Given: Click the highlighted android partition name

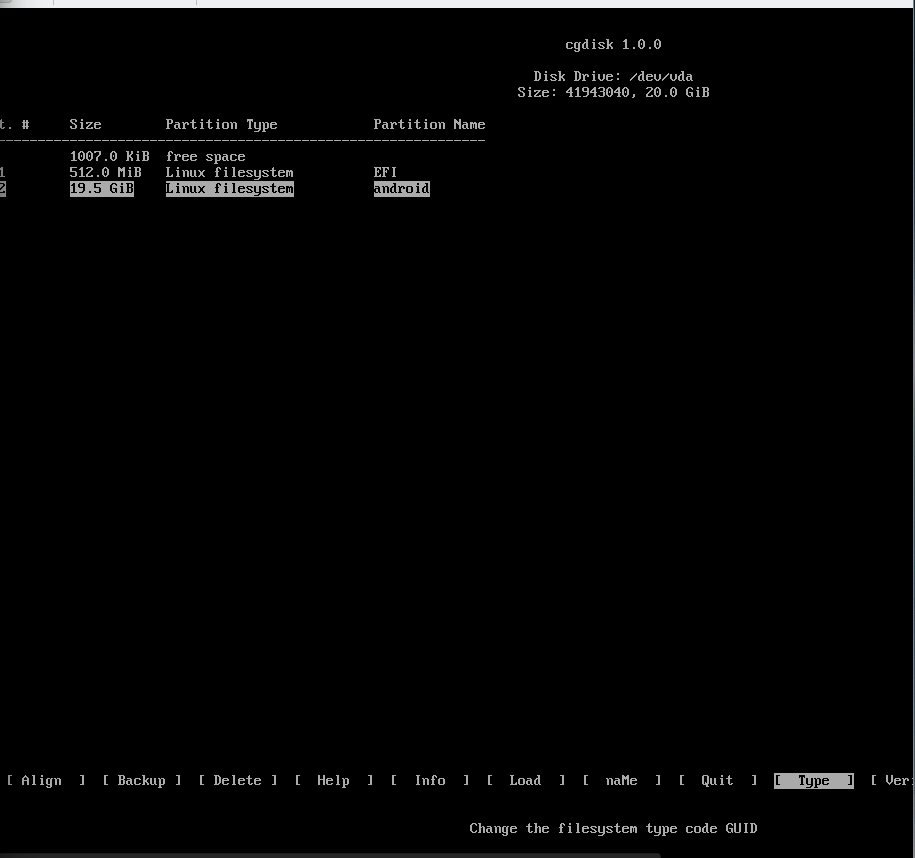Looking at the screenshot, I should point(401,189).
